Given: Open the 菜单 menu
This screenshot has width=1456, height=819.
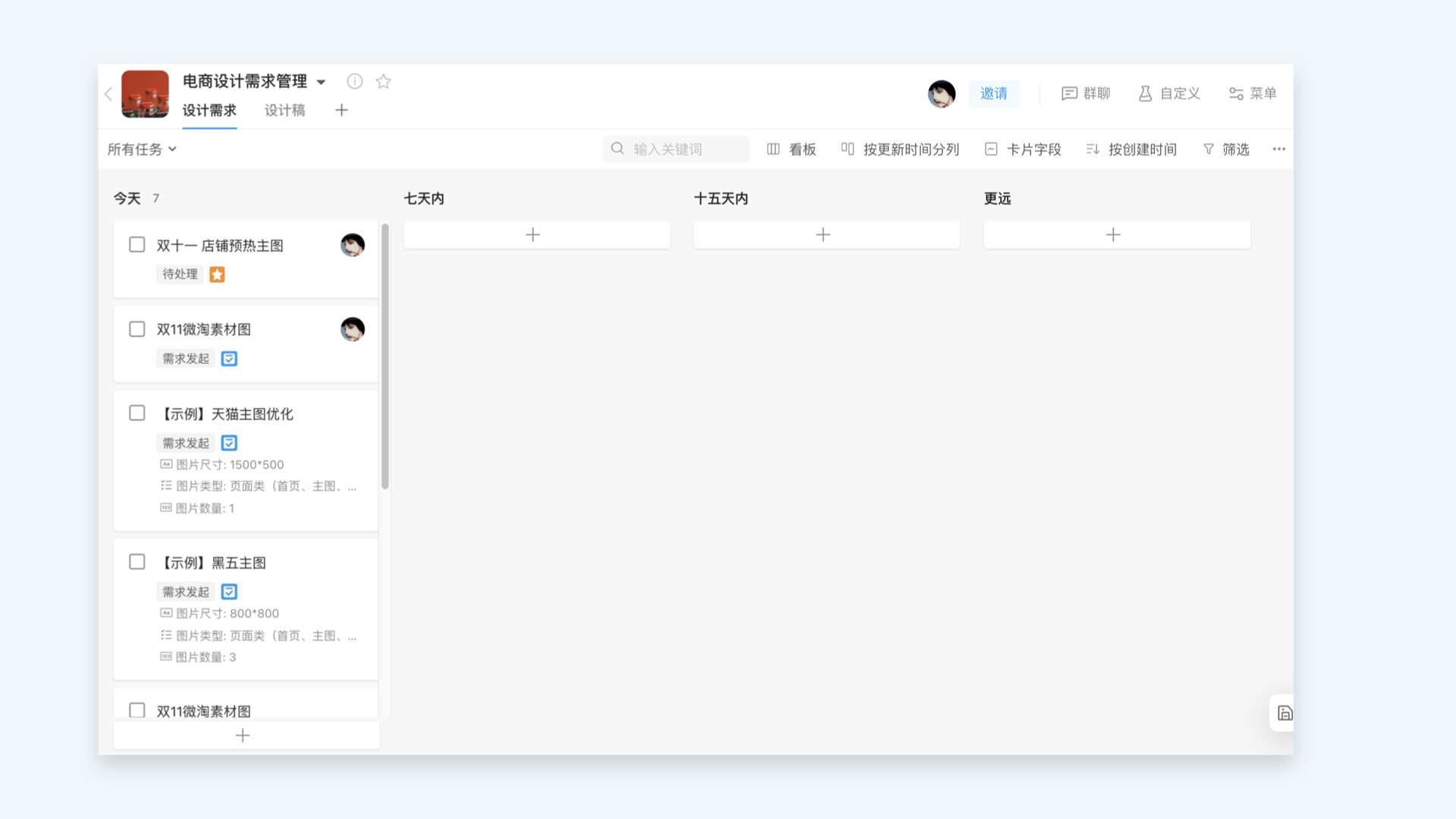Looking at the screenshot, I should pyautogui.click(x=1252, y=93).
